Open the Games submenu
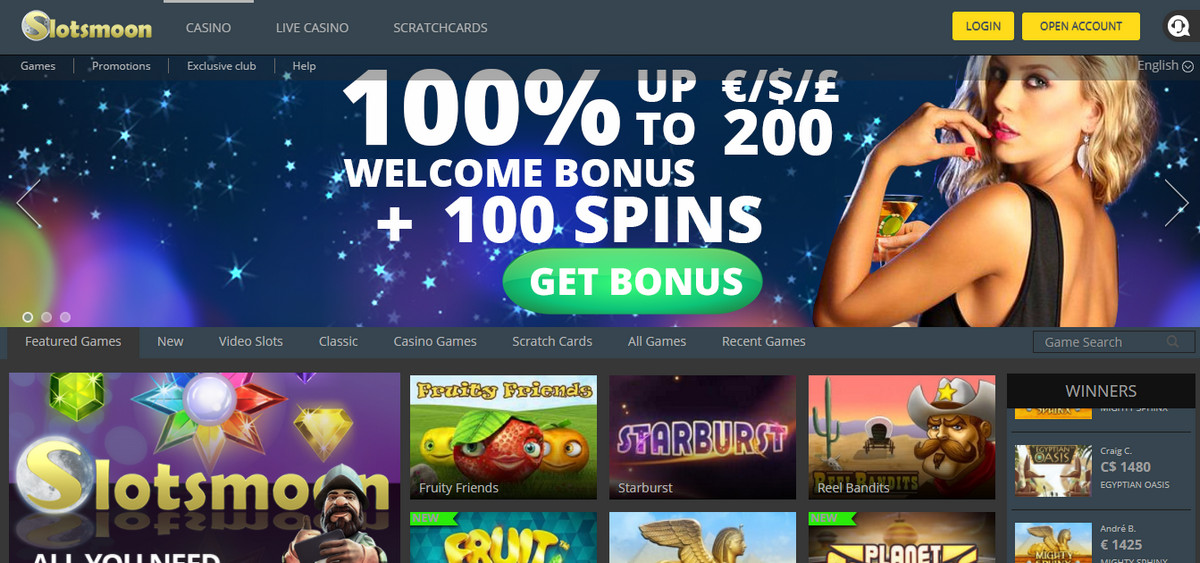1200x563 pixels. pyautogui.click(x=38, y=66)
